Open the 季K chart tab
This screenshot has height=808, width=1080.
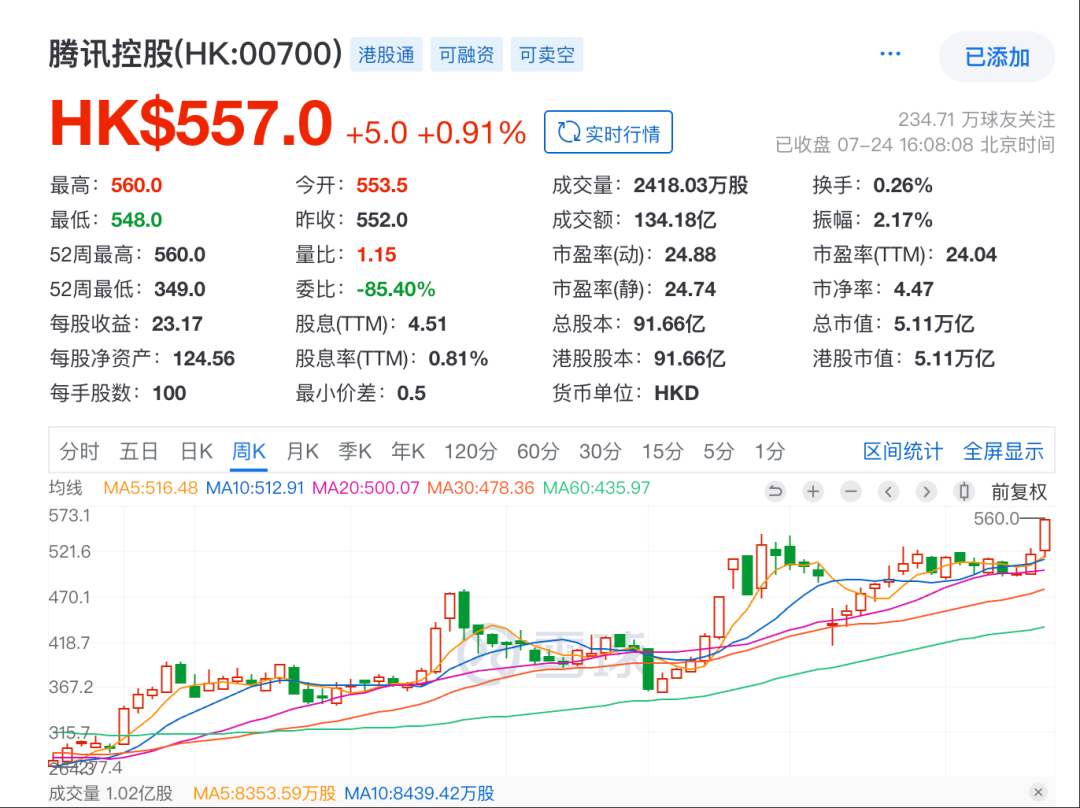click(x=355, y=451)
